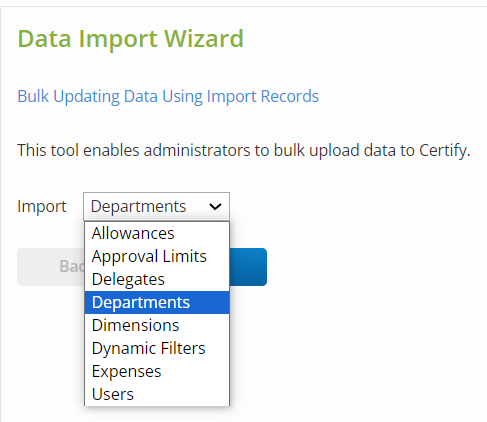This screenshot has height=422, width=487.
Task: Click the word Certify in the description
Action: click(445, 150)
